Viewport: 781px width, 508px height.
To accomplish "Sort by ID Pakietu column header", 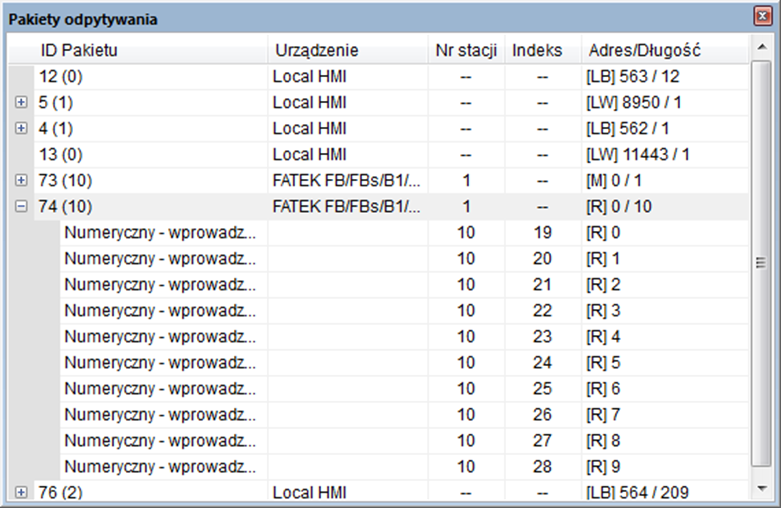I will coord(138,50).
